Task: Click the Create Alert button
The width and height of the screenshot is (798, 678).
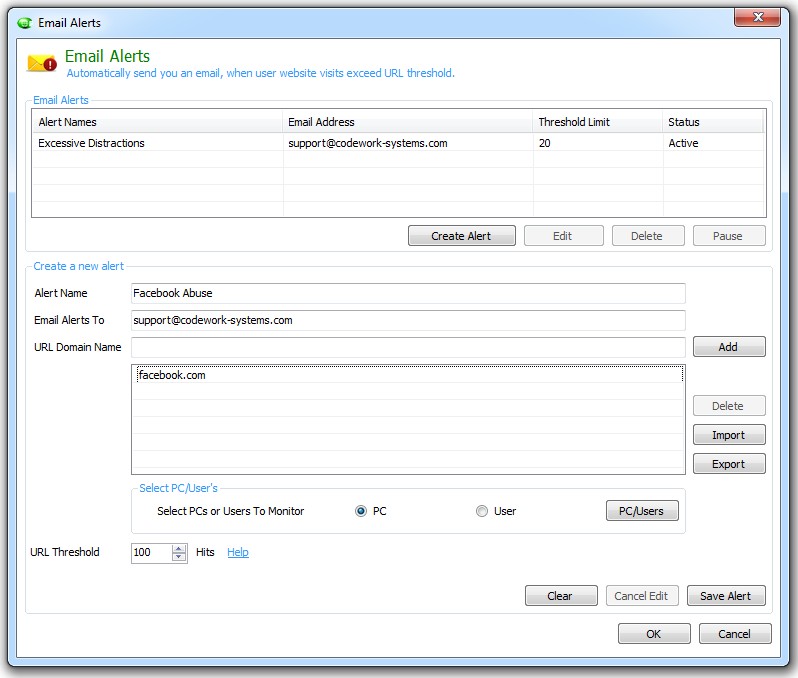Action: point(461,236)
